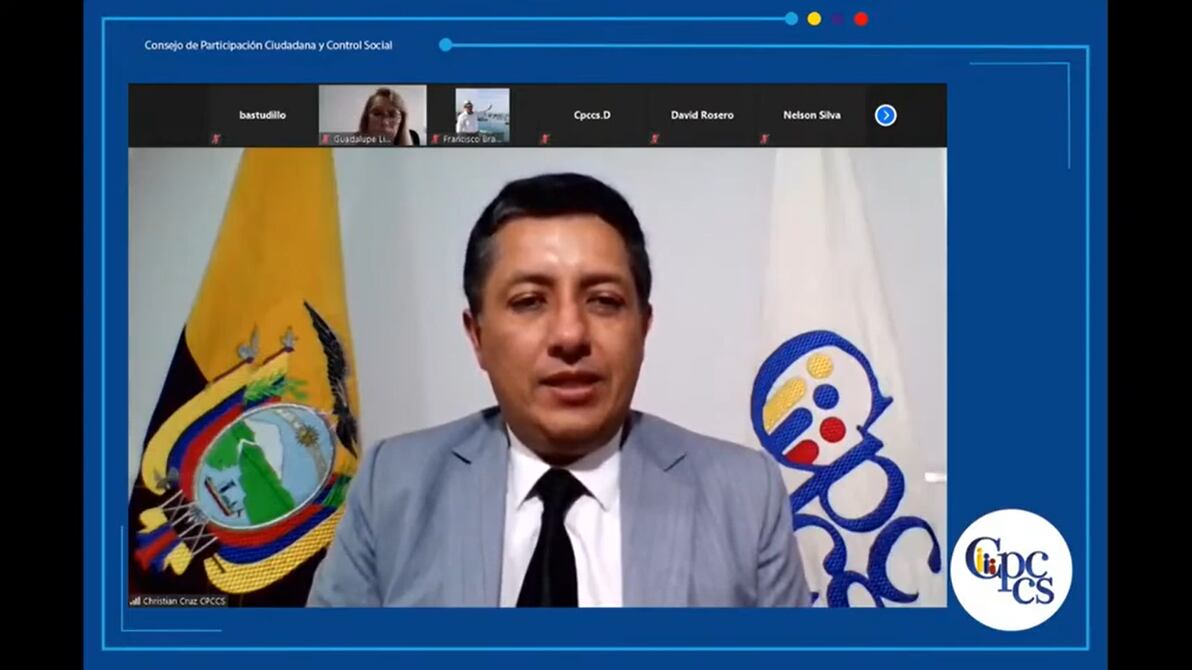Click the yellow dot in the header
Image resolution: width=1192 pixels, height=670 pixels.
814,18
